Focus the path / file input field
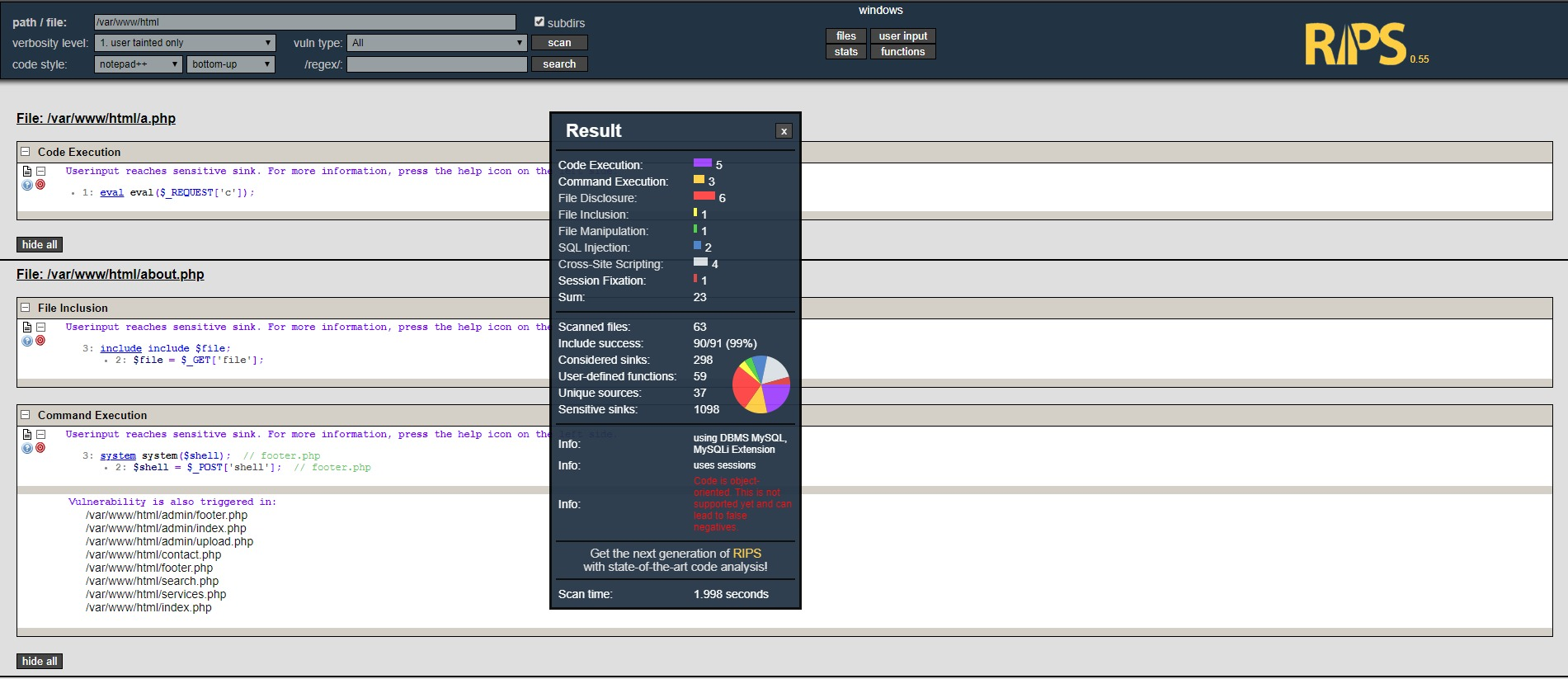 pyautogui.click(x=305, y=22)
